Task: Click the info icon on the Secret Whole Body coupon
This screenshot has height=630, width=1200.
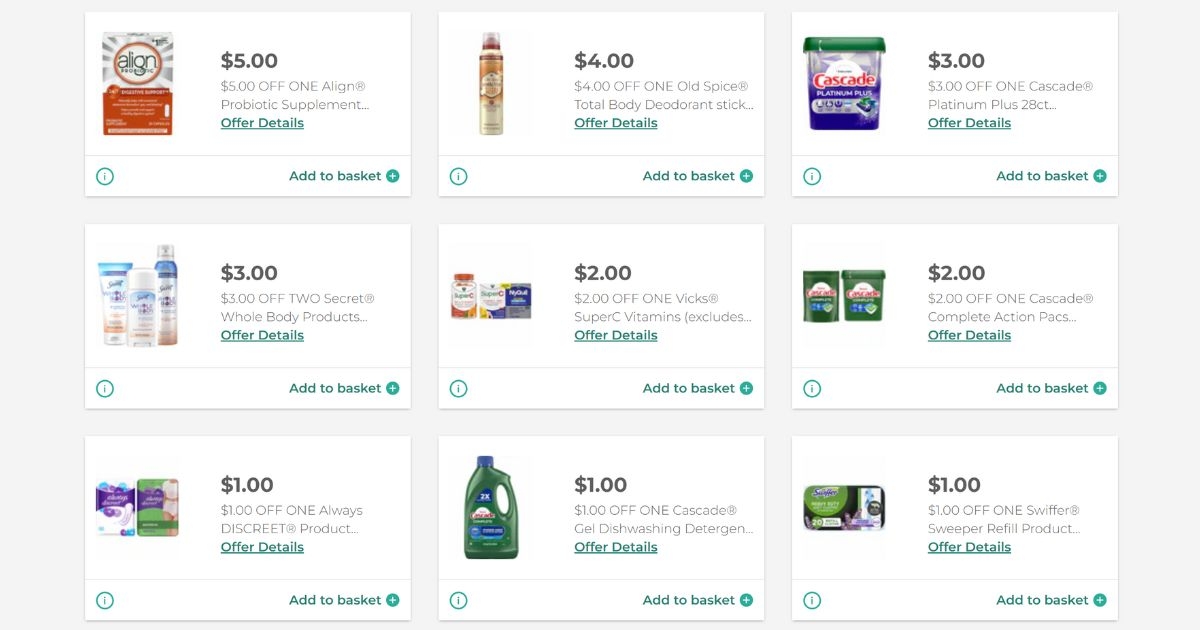Action: click(104, 388)
